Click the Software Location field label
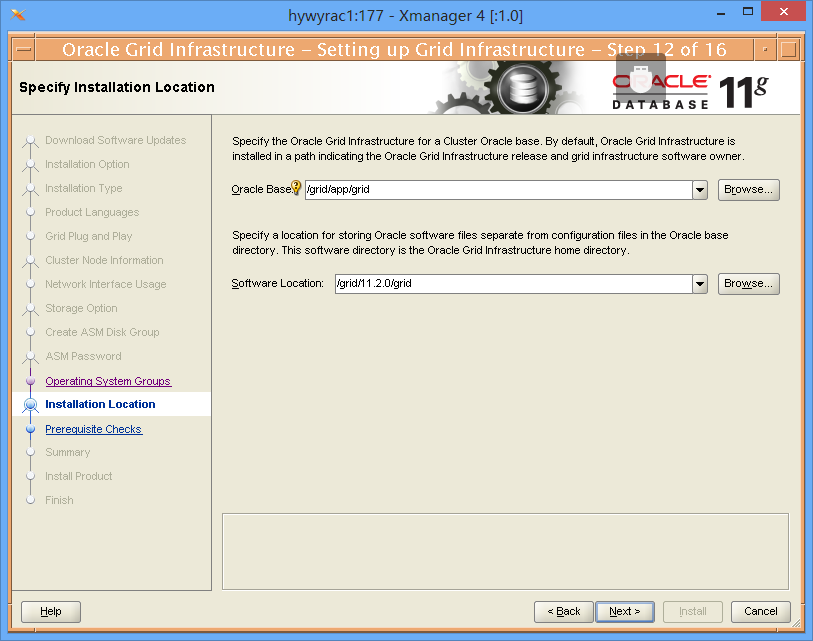Viewport: 813px width, 641px height. 277,283
